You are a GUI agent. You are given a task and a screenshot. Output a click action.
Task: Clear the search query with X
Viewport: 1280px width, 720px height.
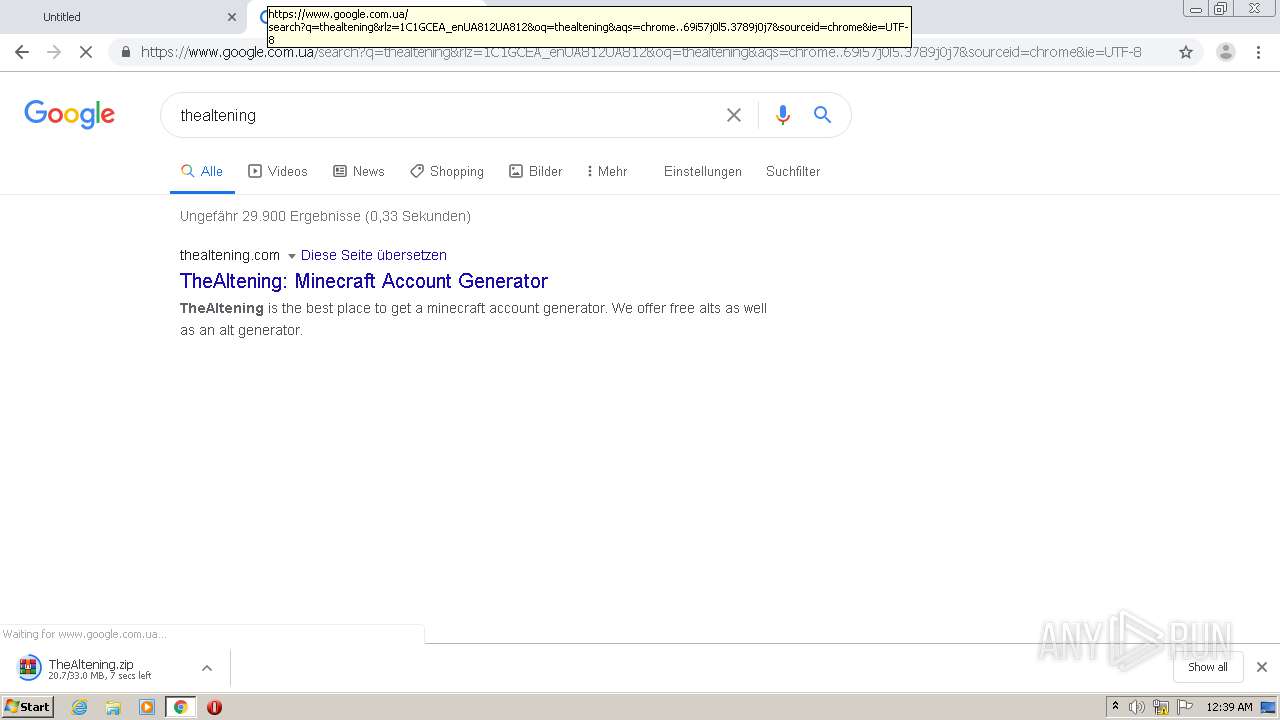(x=734, y=115)
